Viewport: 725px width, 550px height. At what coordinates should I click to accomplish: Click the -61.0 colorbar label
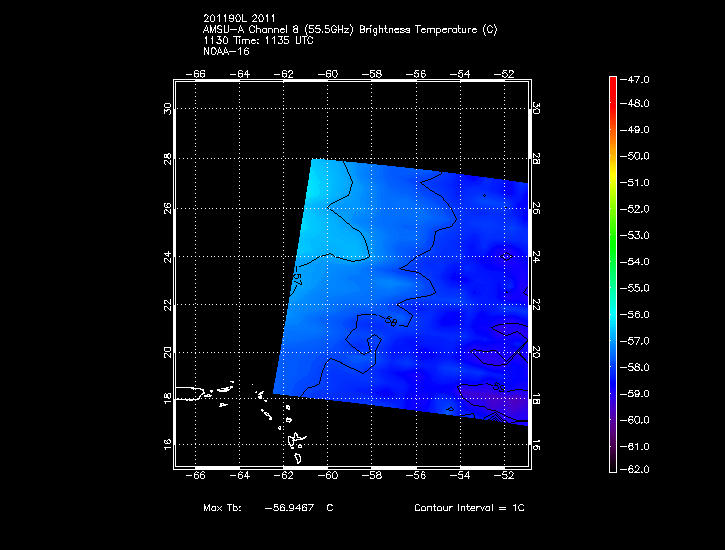(x=634, y=446)
